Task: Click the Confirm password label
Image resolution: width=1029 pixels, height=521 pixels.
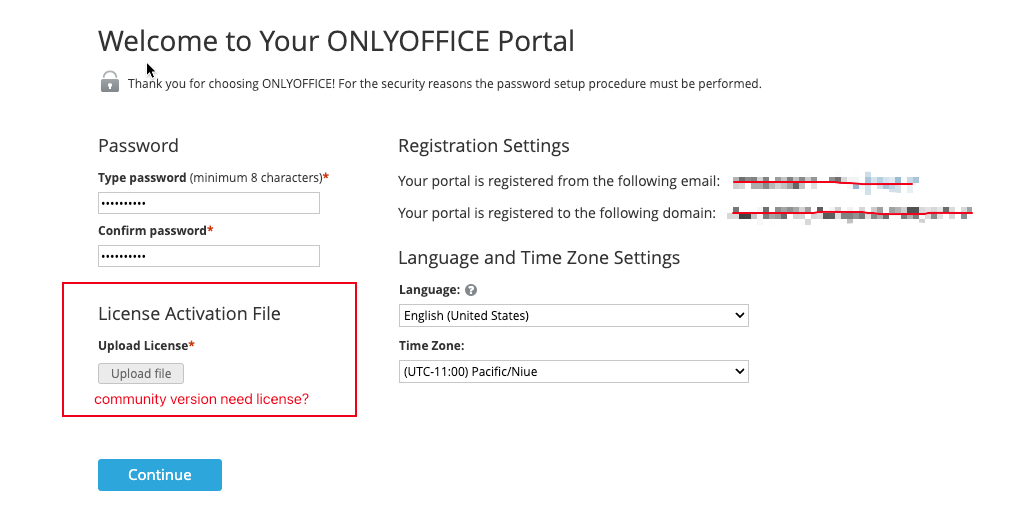Action: click(156, 231)
